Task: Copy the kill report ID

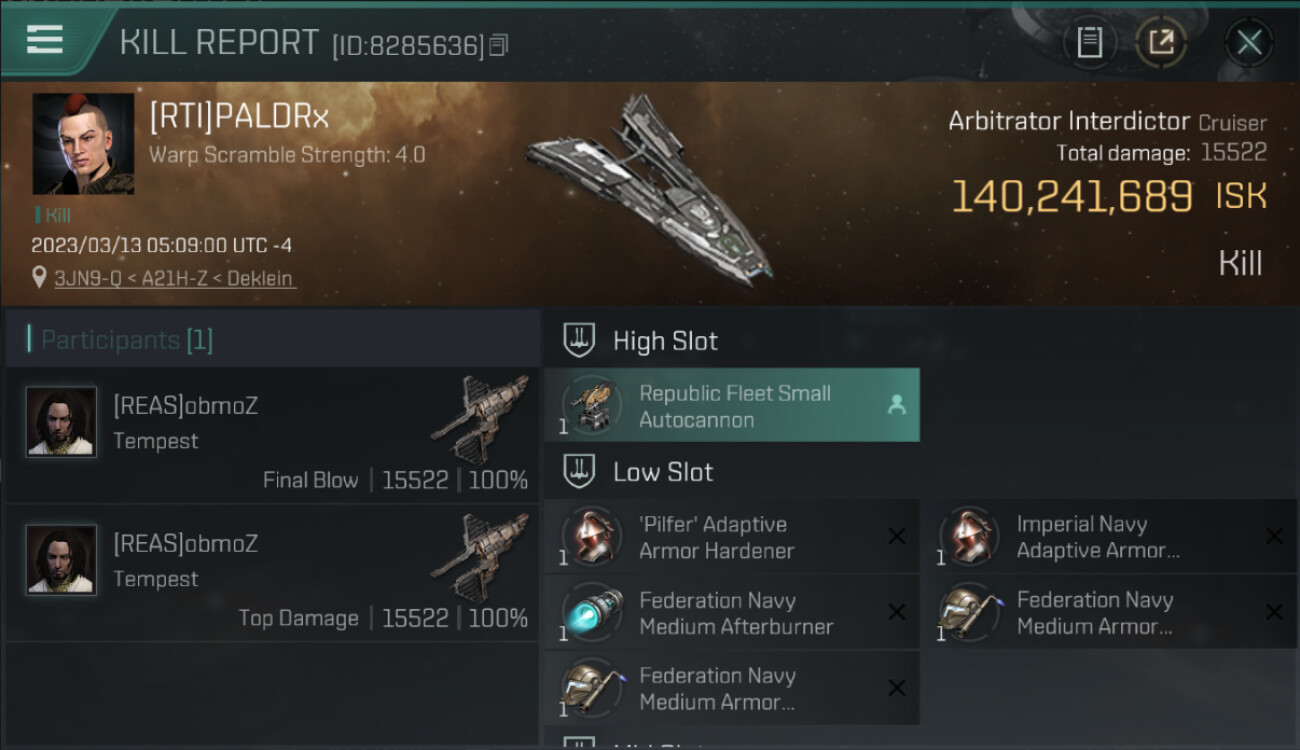Action: (x=499, y=45)
